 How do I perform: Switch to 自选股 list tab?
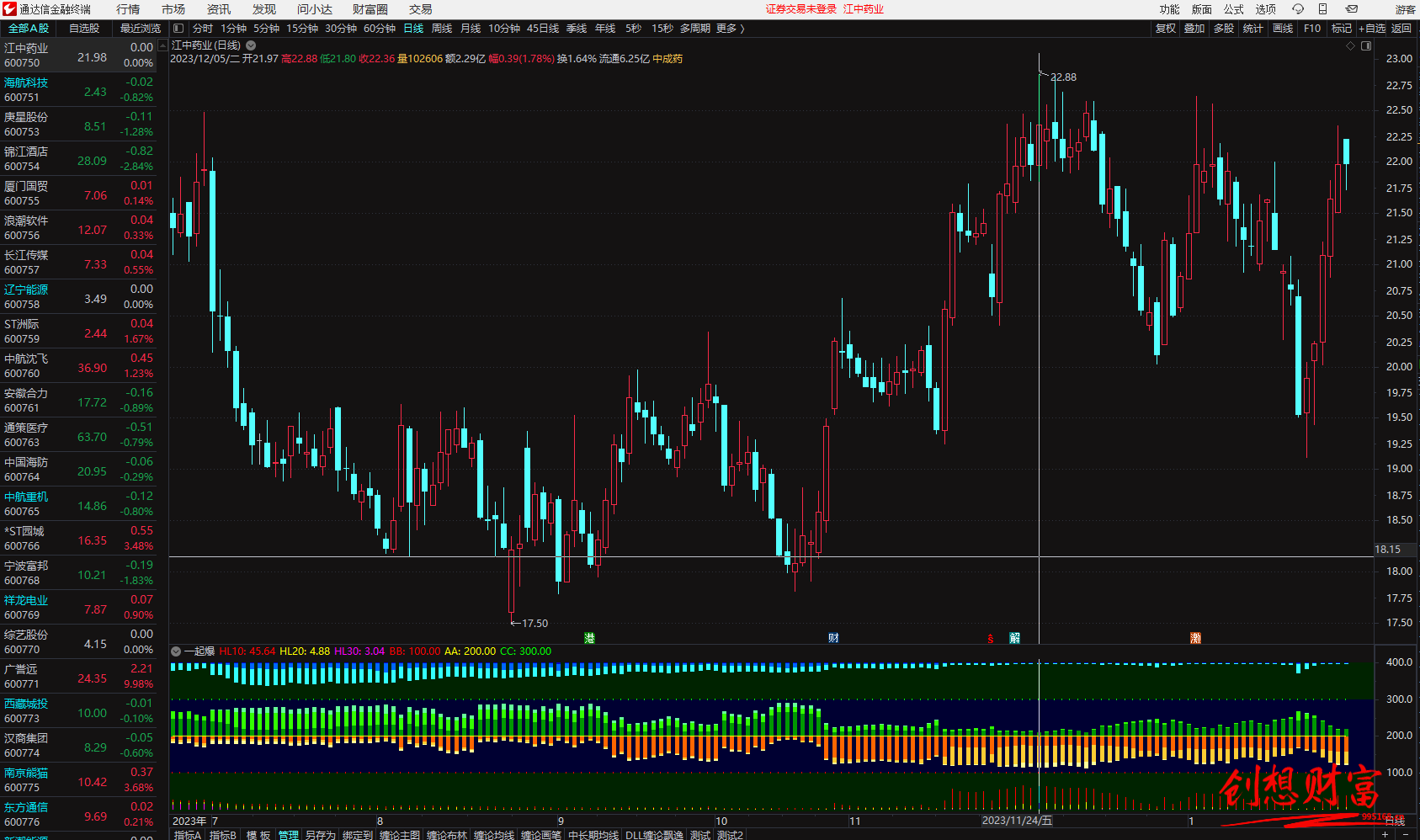pos(84,29)
